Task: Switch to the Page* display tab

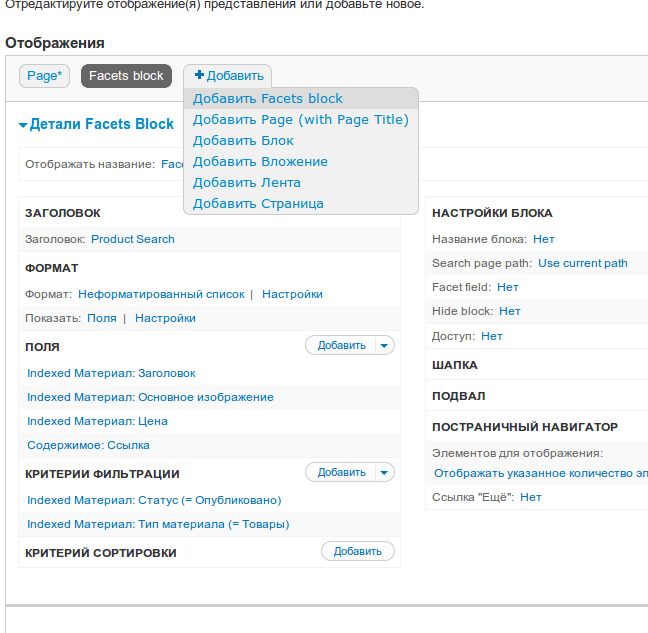Action: click(44, 76)
